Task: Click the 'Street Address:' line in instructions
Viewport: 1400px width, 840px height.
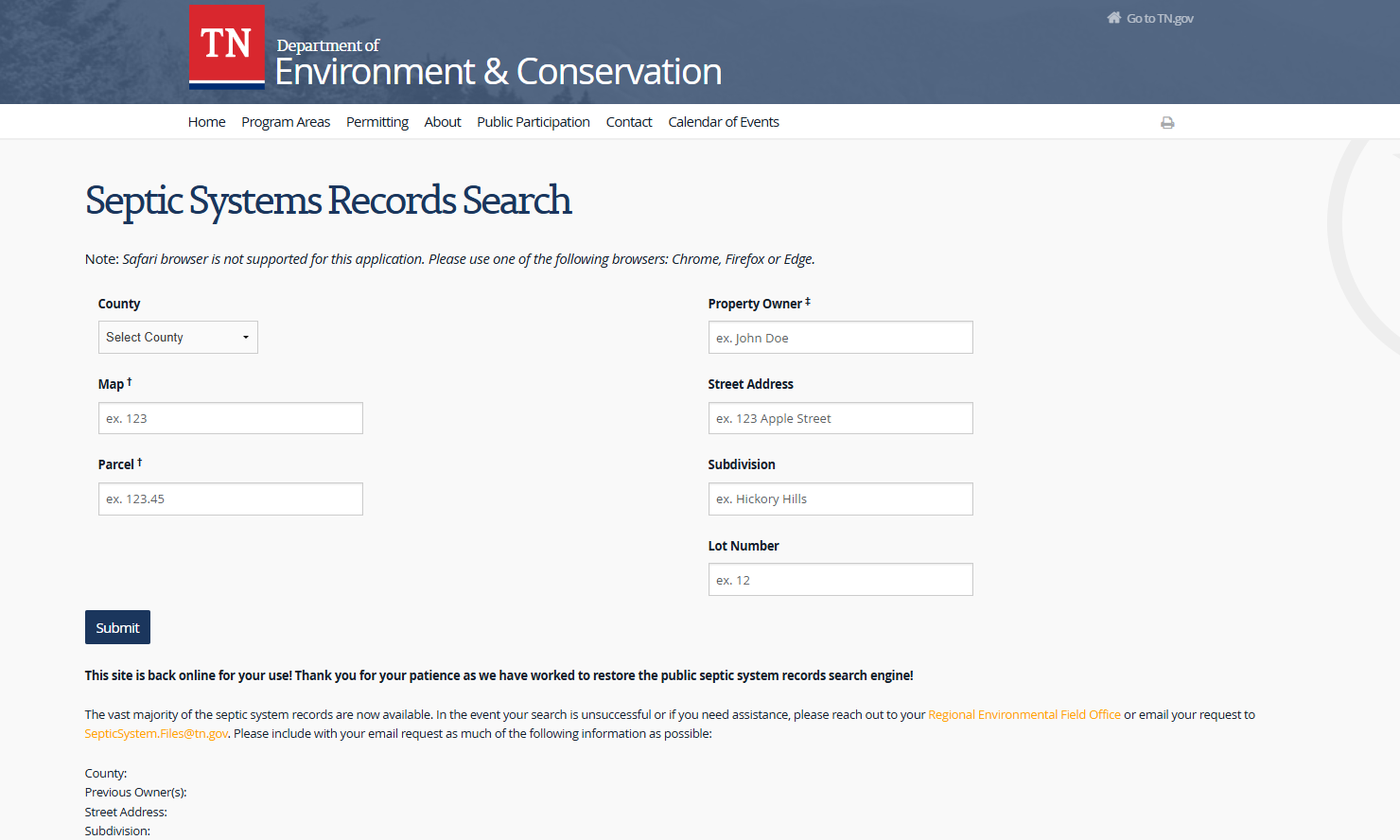Action: click(x=126, y=813)
